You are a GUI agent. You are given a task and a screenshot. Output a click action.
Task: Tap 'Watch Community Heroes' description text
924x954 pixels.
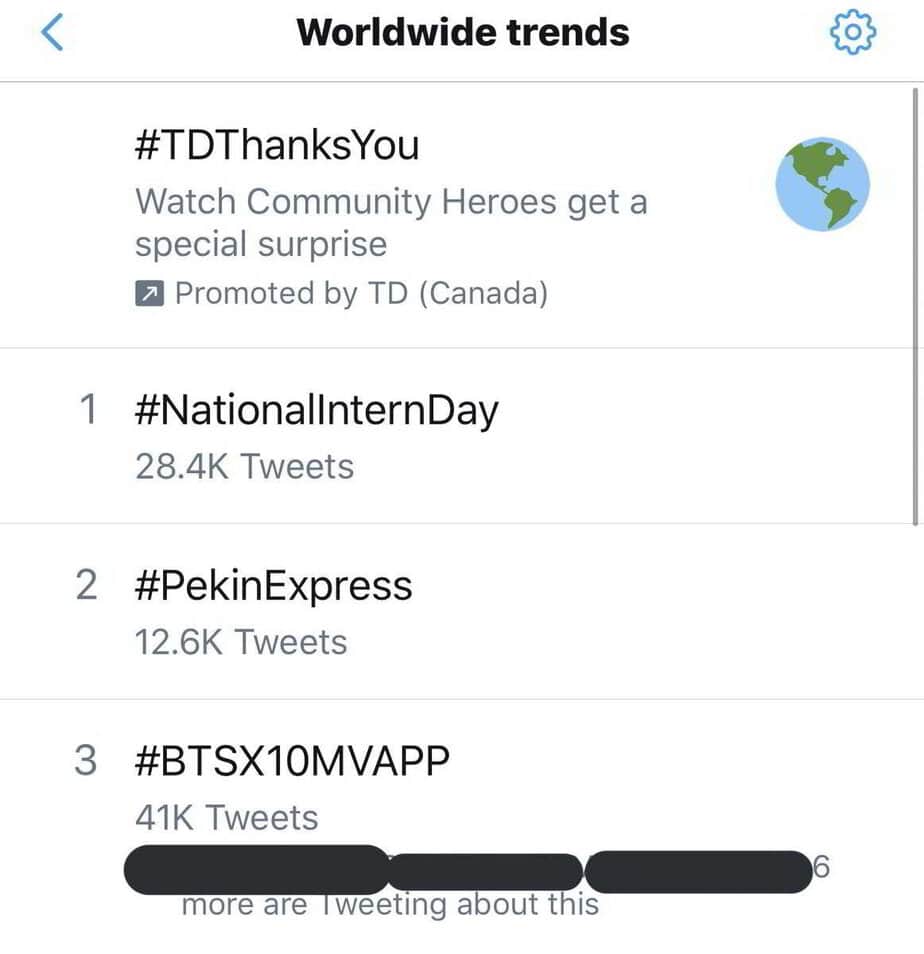tap(391, 202)
